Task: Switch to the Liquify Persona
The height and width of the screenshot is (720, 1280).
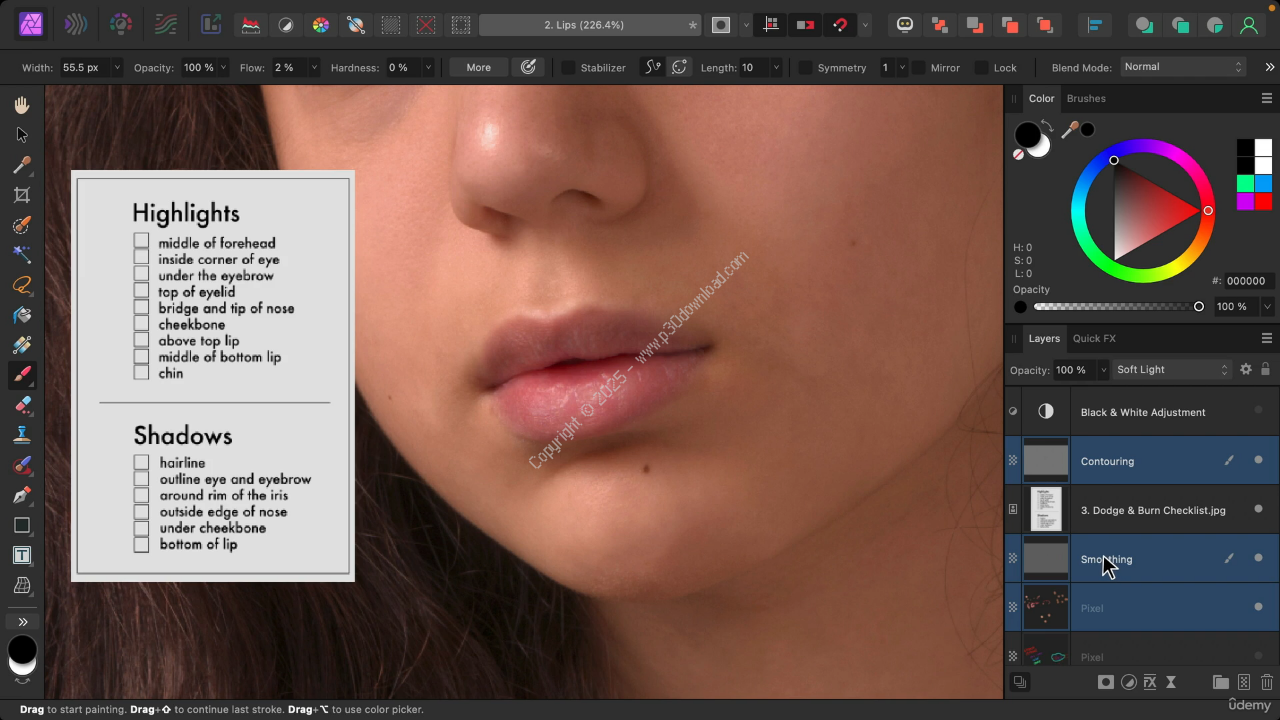Action: [x=75, y=25]
